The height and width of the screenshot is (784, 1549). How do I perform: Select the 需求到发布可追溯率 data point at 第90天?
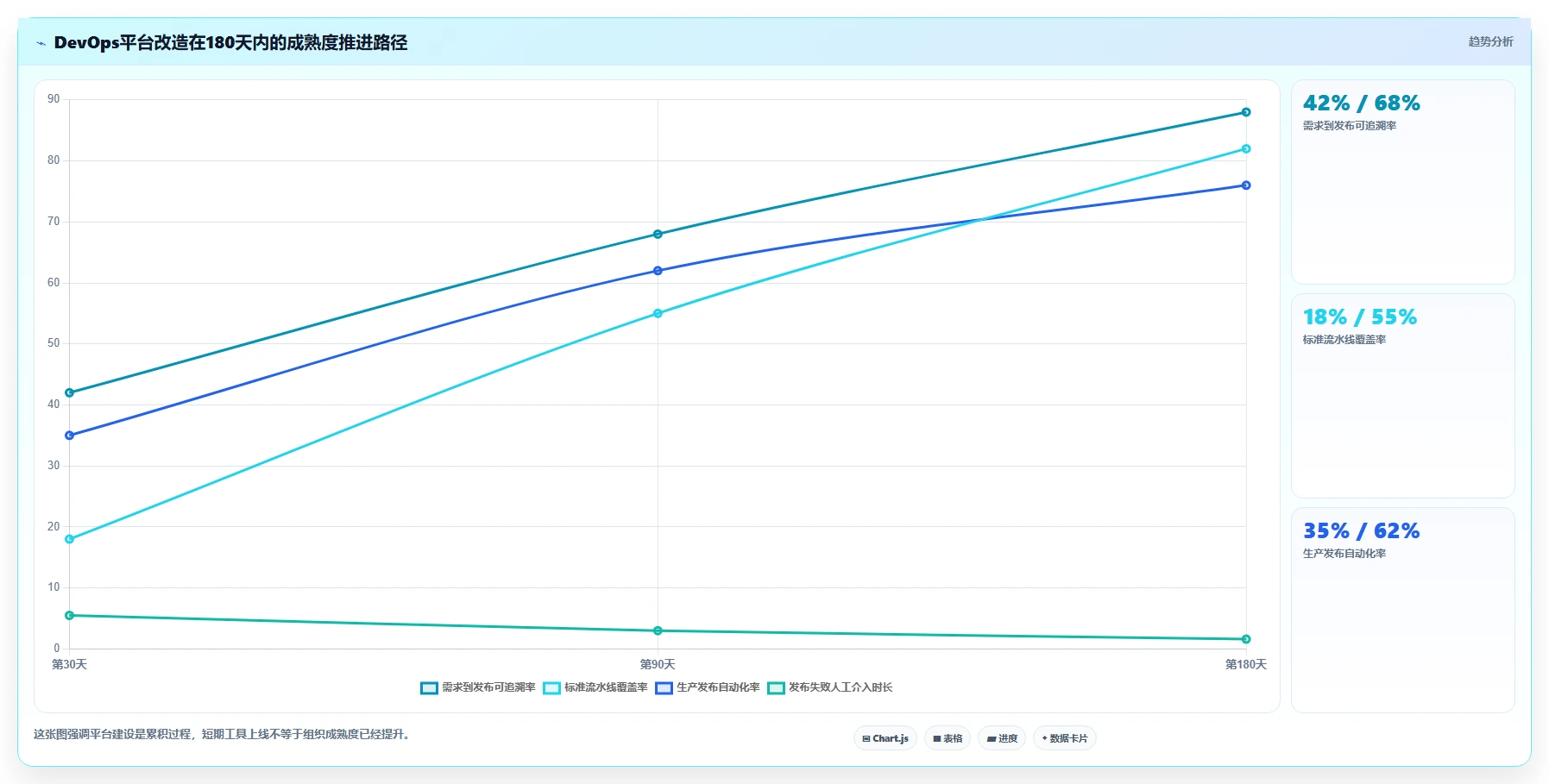658,234
